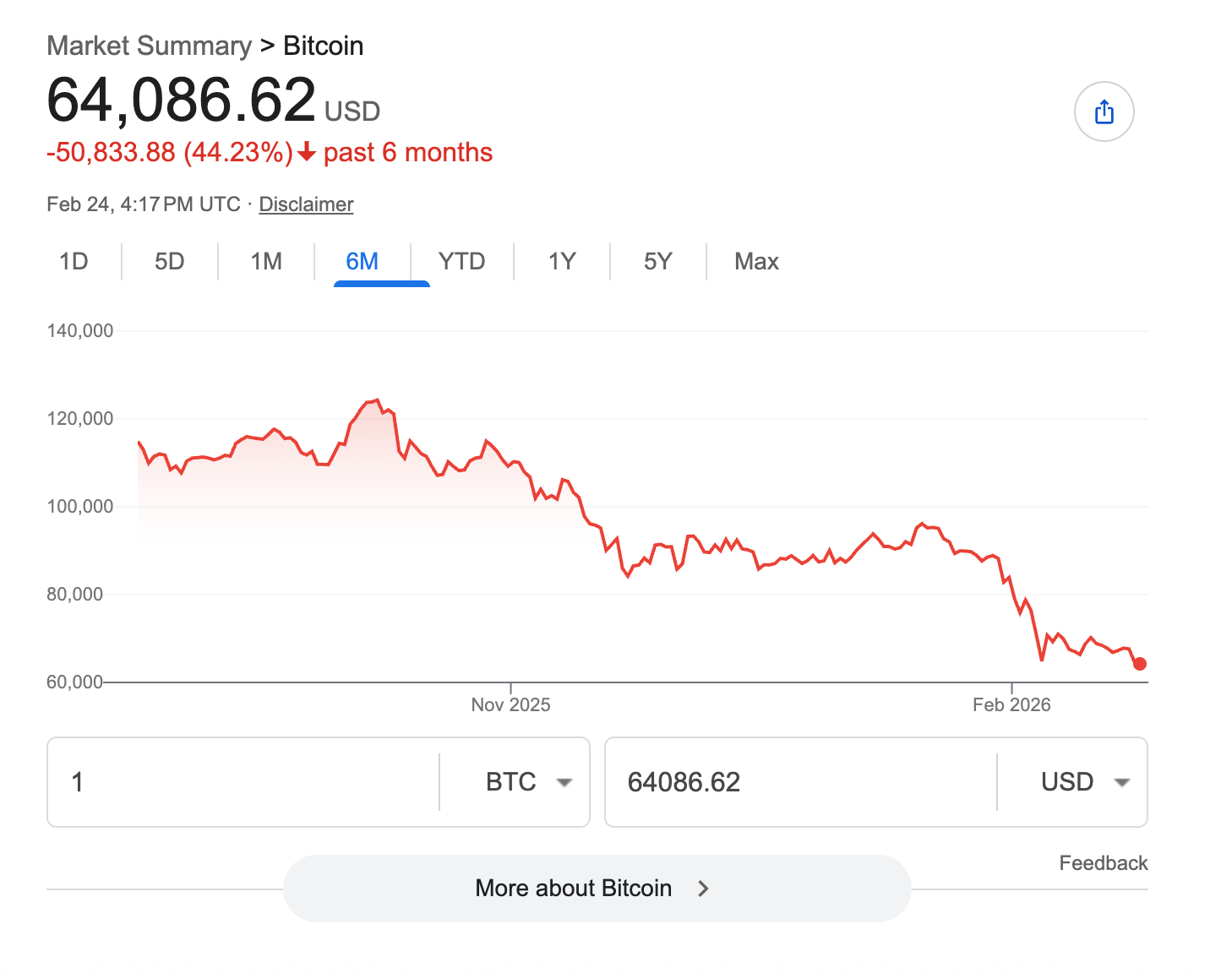Click the BTC amount input field

click(245, 782)
